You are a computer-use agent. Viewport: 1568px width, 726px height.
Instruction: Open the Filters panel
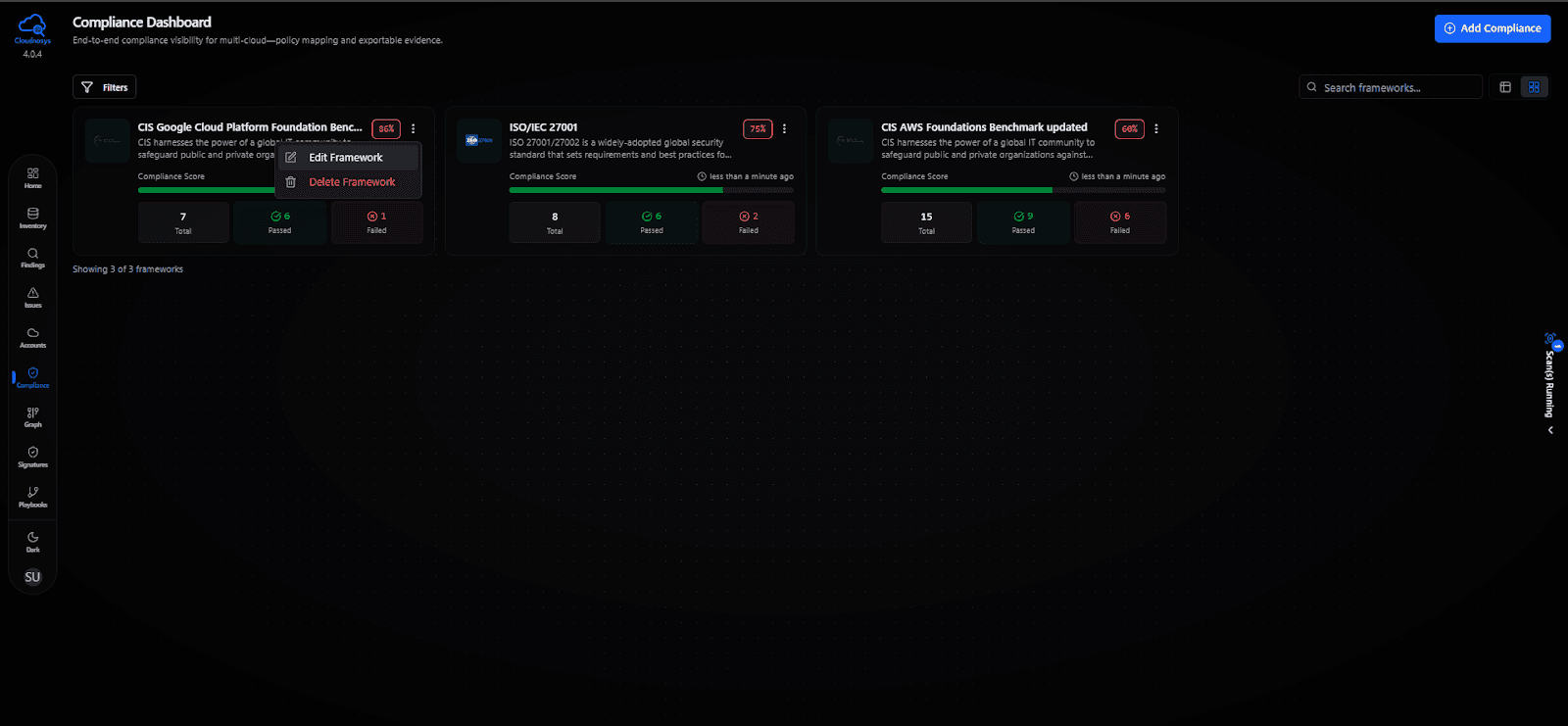(x=104, y=87)
